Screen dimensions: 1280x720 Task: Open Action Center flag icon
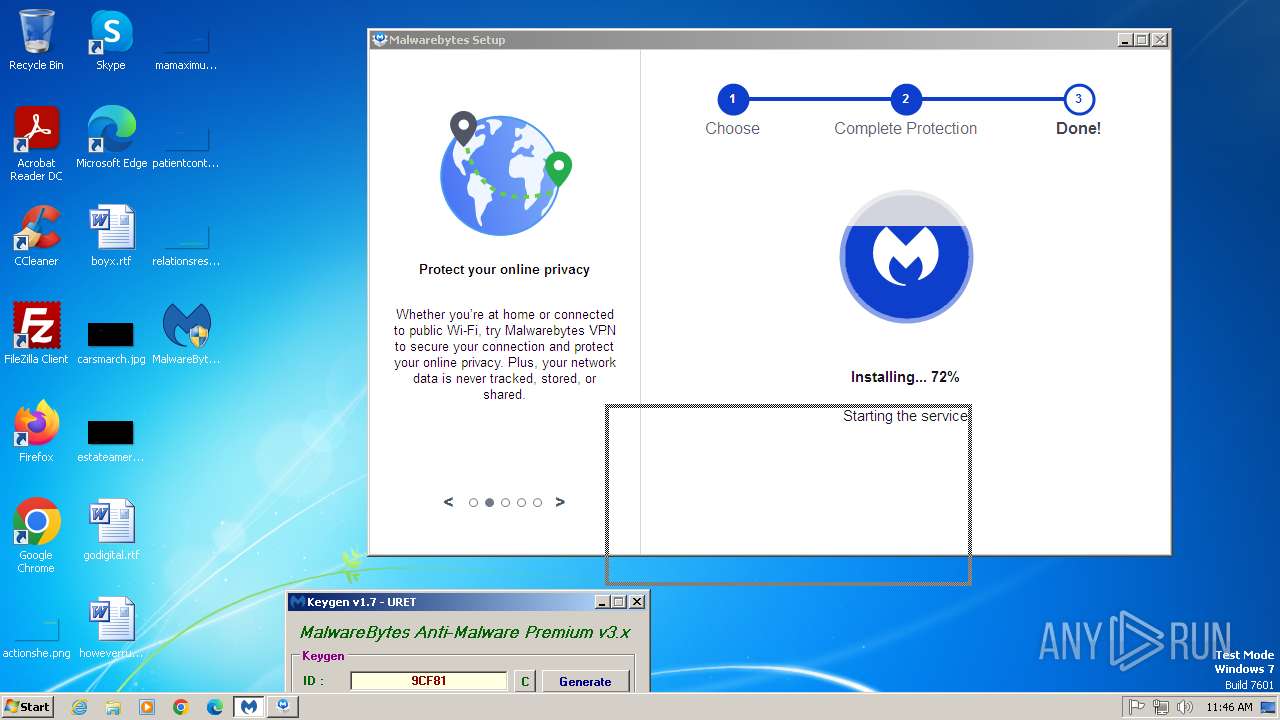tap(1137, 707)
